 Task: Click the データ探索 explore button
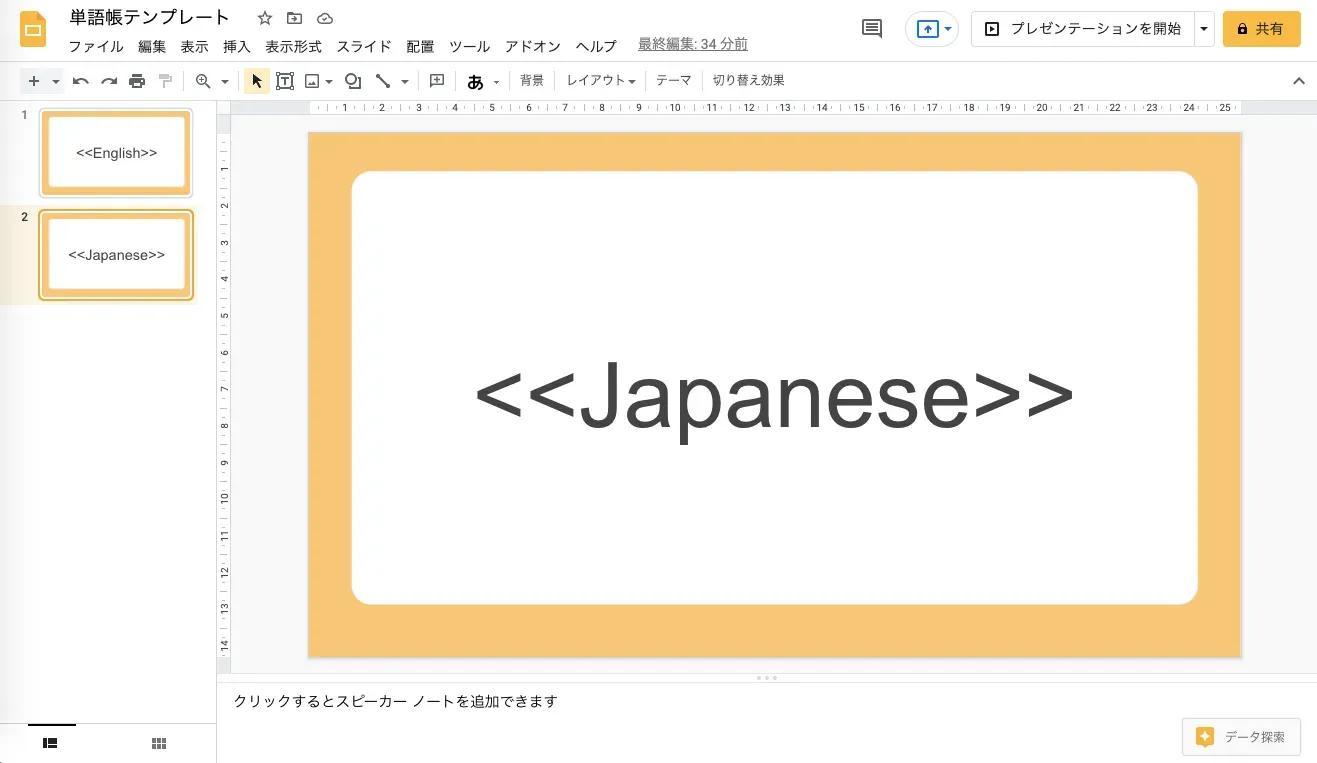[1241, 737]
